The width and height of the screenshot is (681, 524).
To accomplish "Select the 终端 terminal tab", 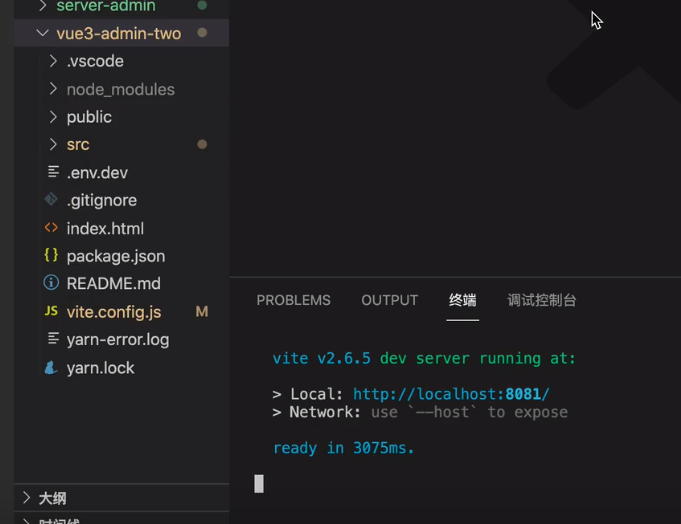I will click(463, 300).
